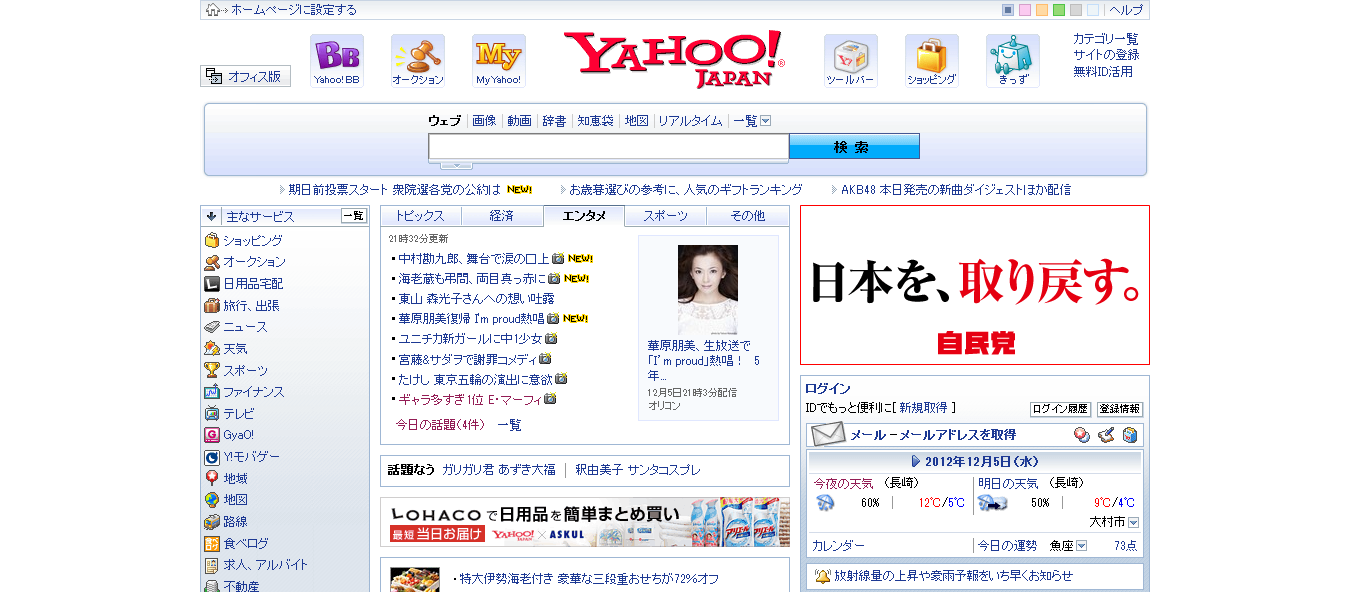
Task: Select the pink theme color swatch
Action: click(x=1025, y=10)
